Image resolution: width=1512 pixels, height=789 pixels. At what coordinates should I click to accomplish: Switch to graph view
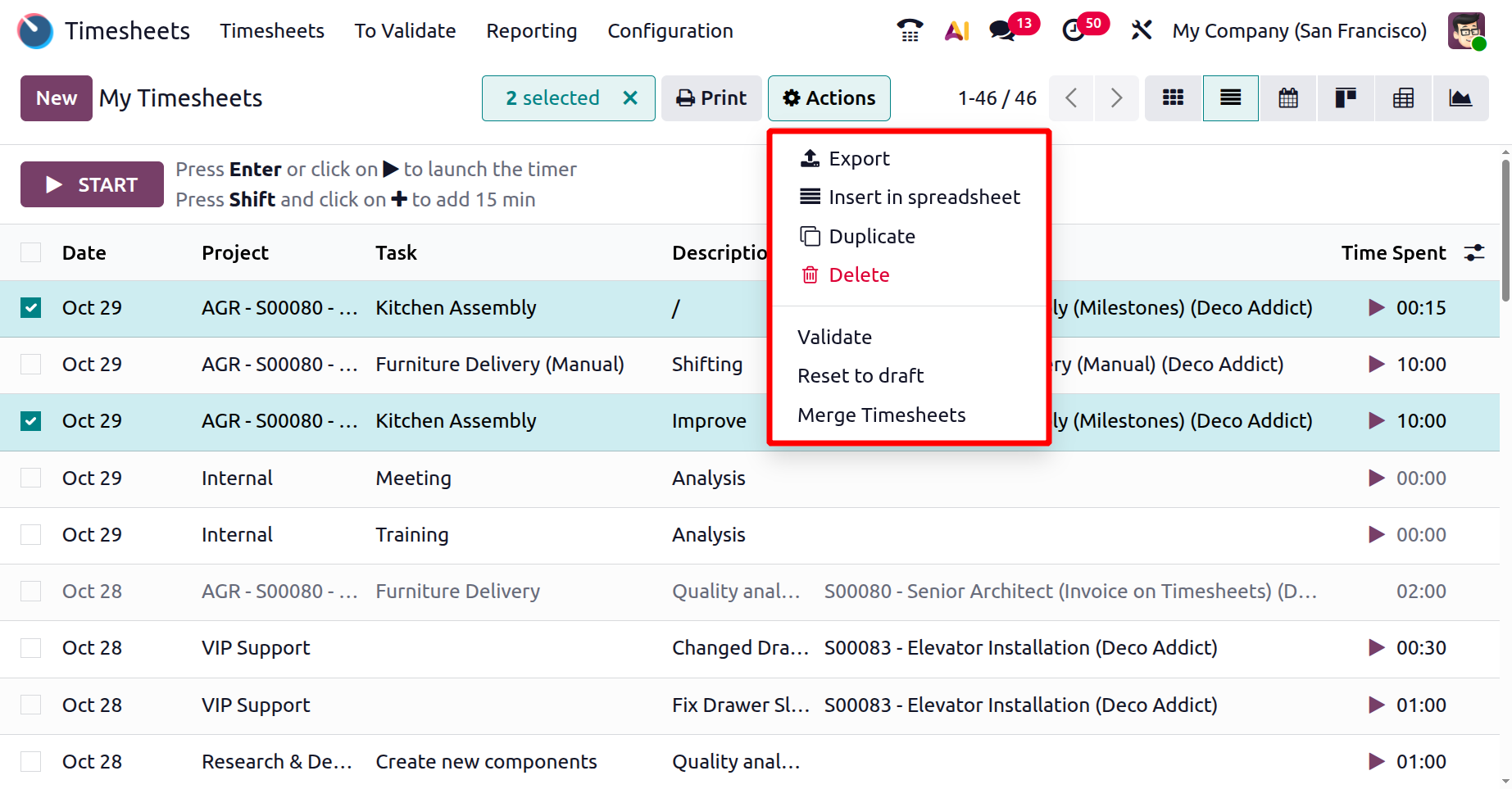click(x=1460, y=98)
